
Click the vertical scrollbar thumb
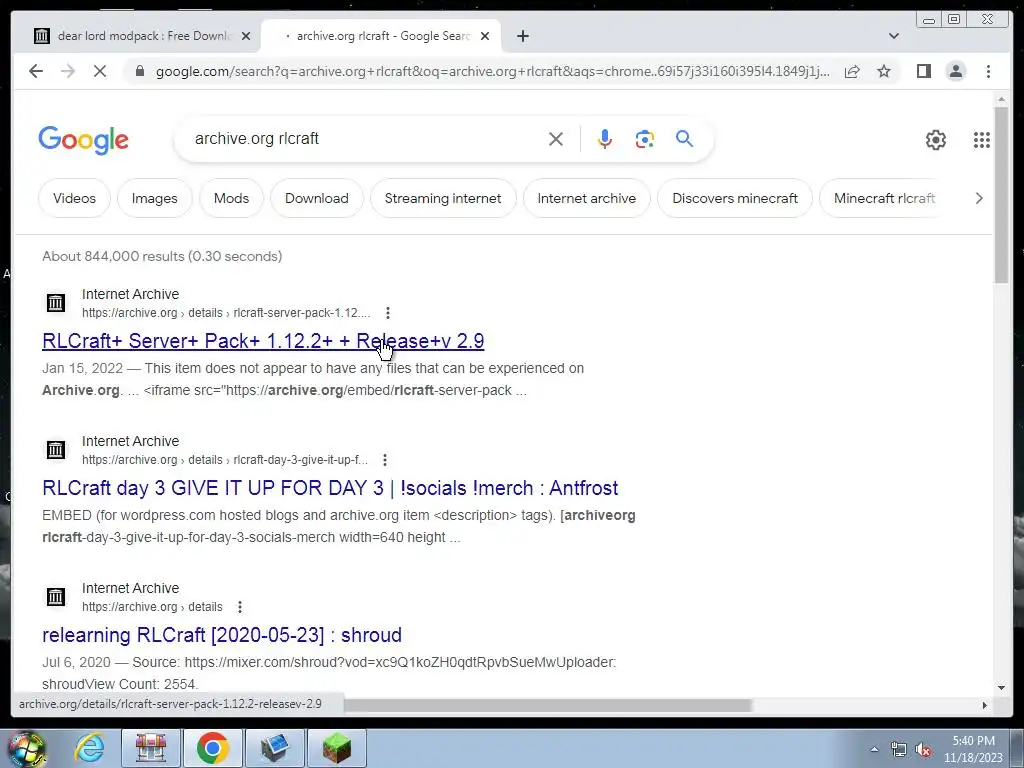(1001, 195)
